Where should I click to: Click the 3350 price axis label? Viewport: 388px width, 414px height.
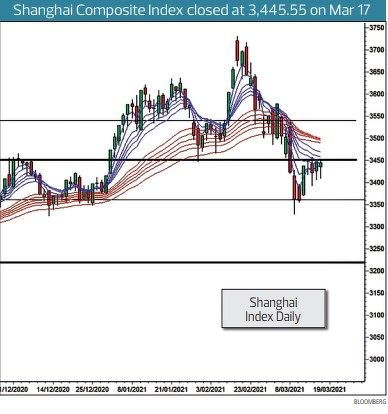[377, 205]
